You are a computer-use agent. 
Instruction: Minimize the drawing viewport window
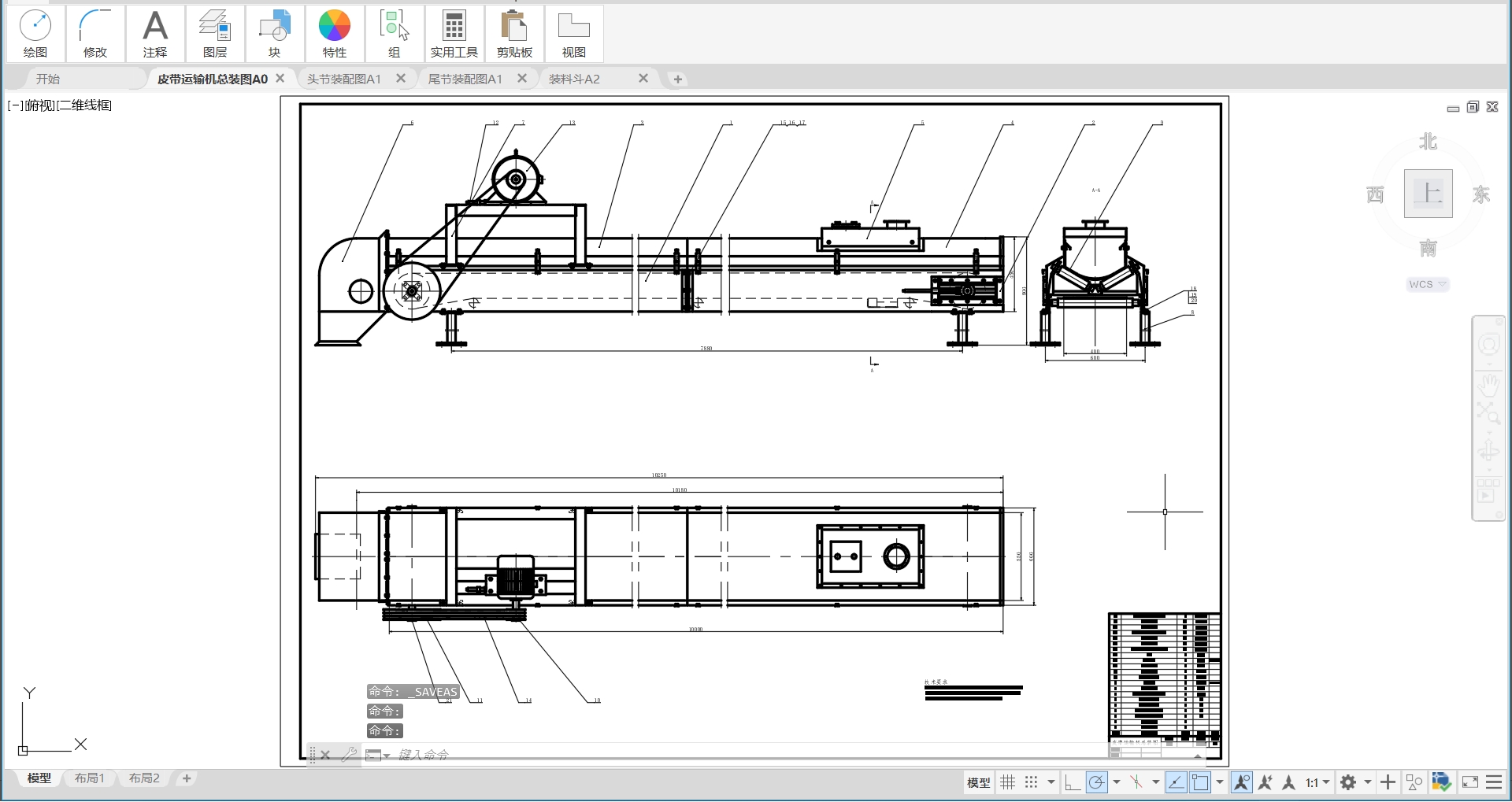[1453, 107]
